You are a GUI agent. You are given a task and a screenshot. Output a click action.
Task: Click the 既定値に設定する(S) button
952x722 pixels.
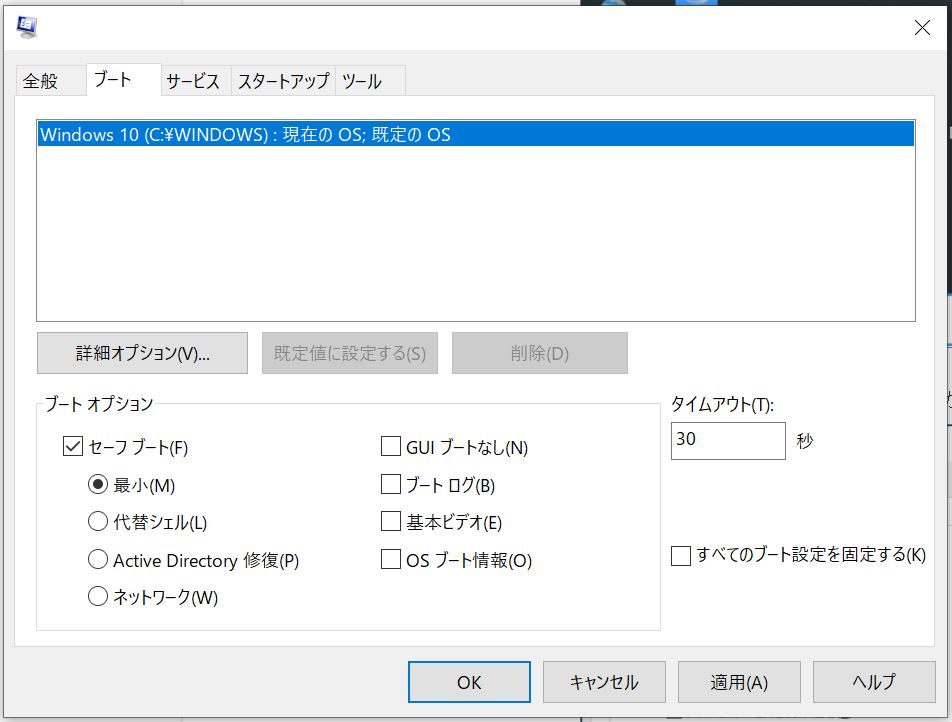pos(350,353)
